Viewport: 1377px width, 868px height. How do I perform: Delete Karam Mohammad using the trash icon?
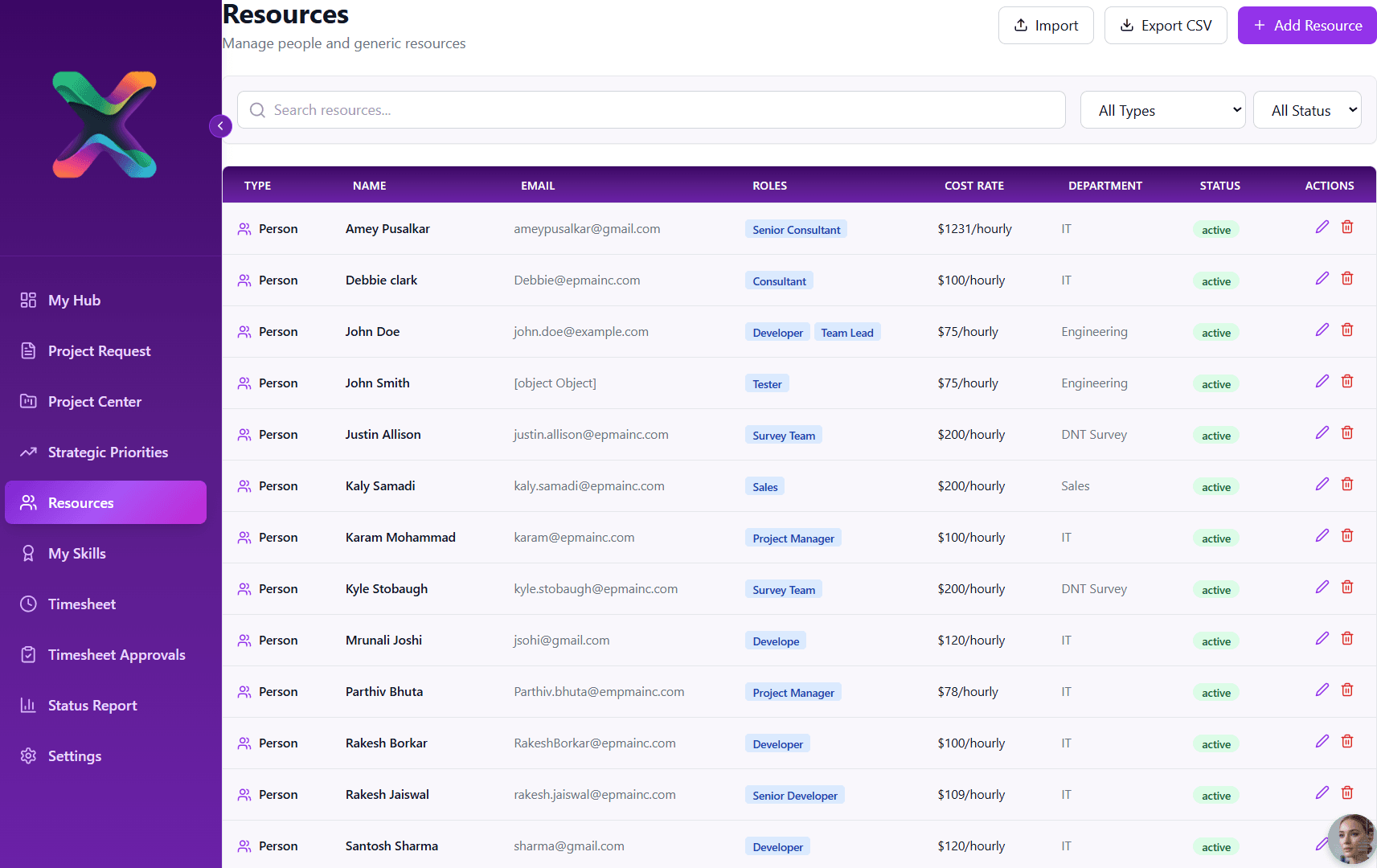coord(1347,536)
